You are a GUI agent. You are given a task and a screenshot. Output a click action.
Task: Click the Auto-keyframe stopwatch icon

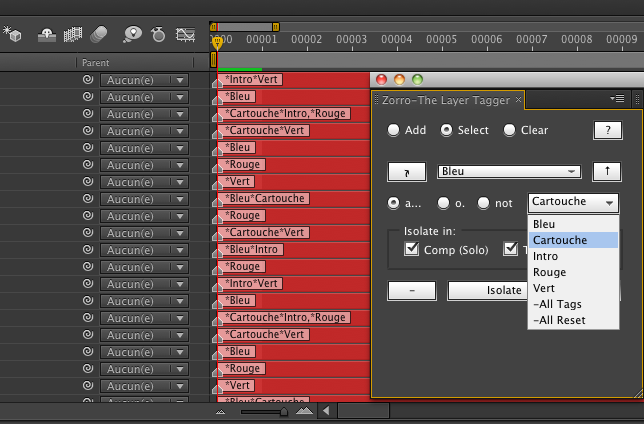click(158, 34)
